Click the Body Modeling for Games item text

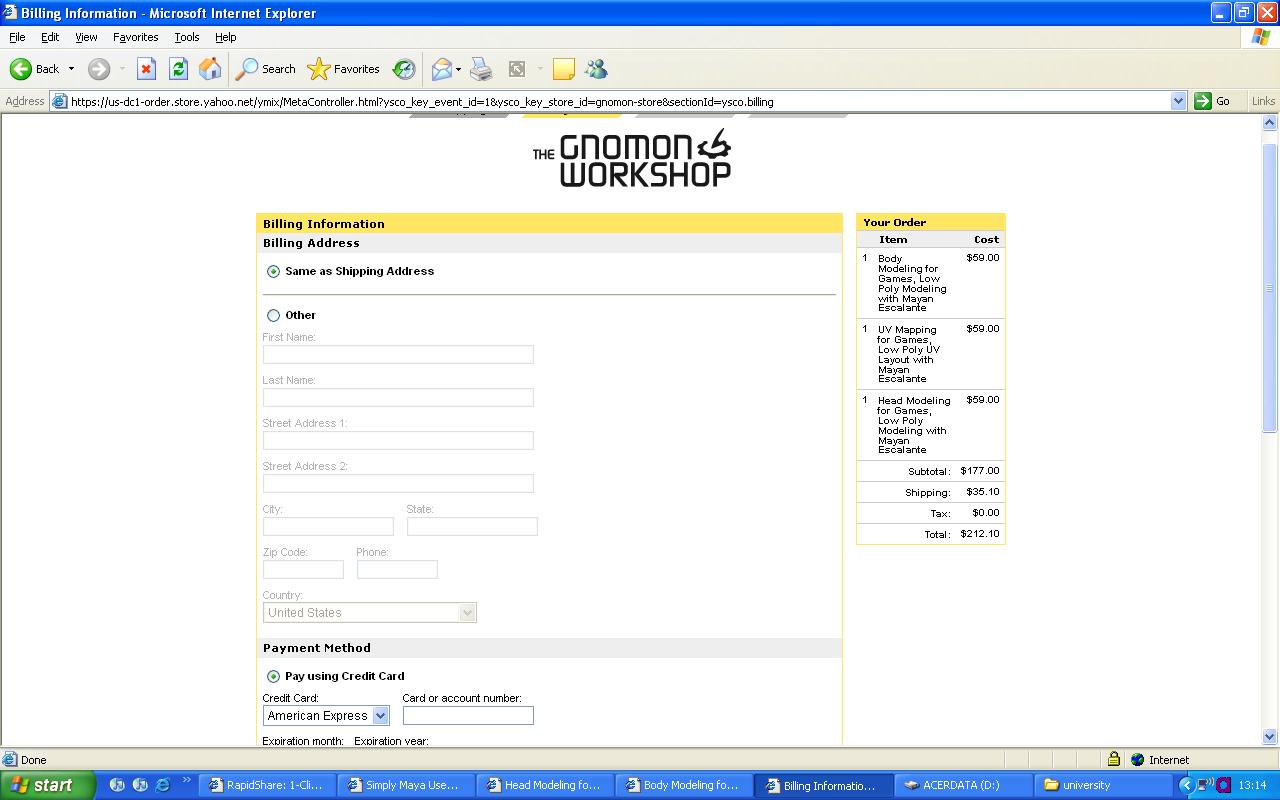(912, 283)
